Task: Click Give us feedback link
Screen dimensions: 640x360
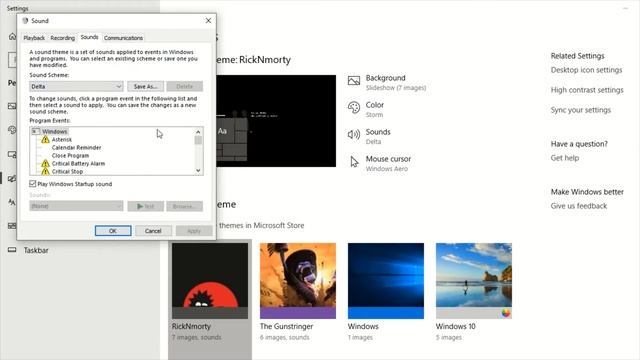Action: pos(579,206)
